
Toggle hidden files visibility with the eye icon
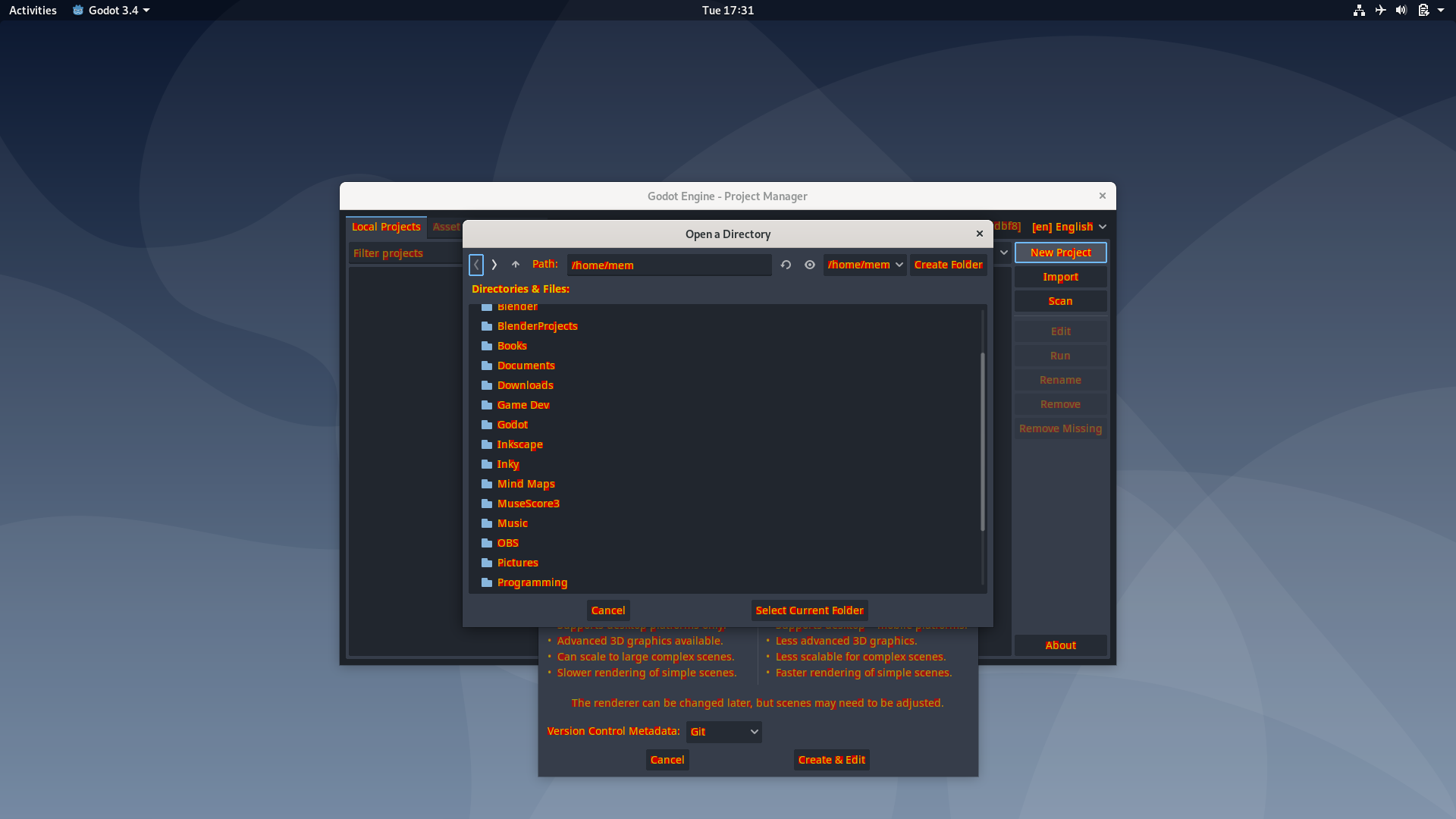click(x=808, y=265)
